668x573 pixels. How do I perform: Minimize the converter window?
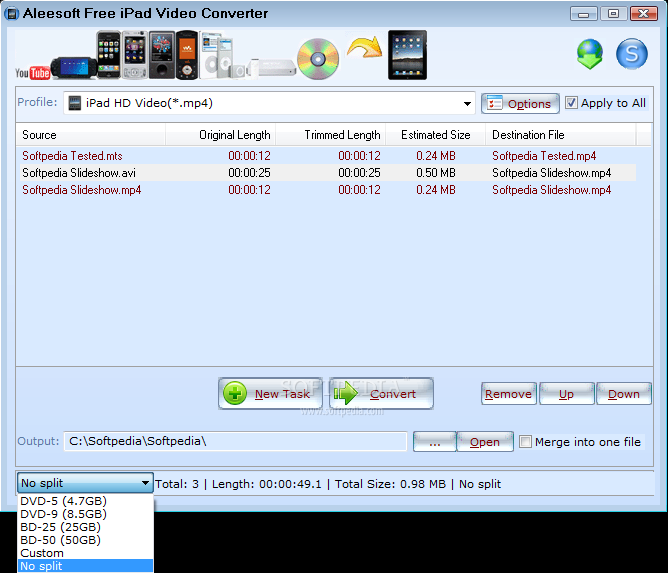click(583, 14)
